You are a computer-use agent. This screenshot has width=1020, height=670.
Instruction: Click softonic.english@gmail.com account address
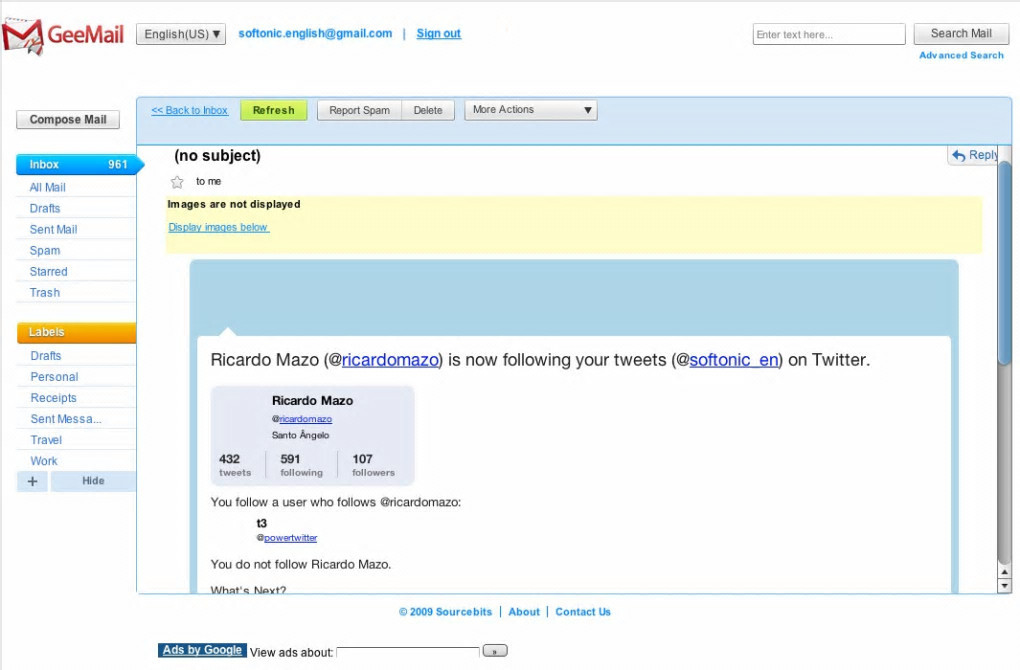pos(315,33)
